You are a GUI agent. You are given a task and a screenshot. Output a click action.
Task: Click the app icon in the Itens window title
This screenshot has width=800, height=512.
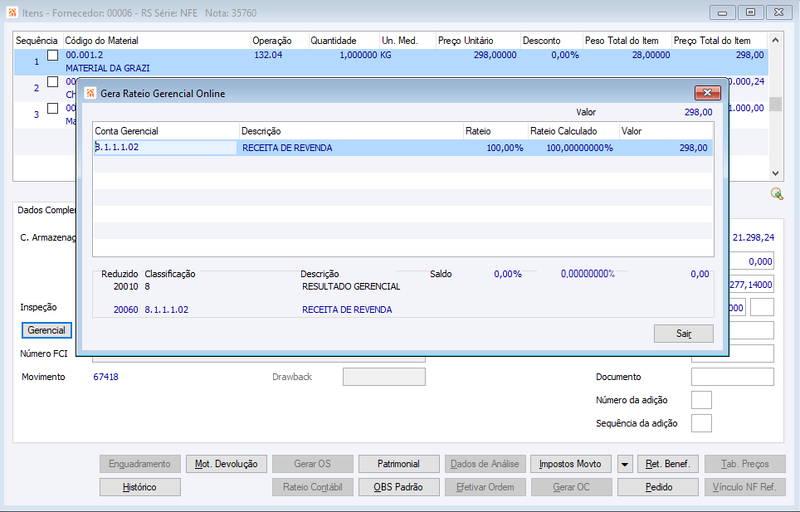coord(12,13)
